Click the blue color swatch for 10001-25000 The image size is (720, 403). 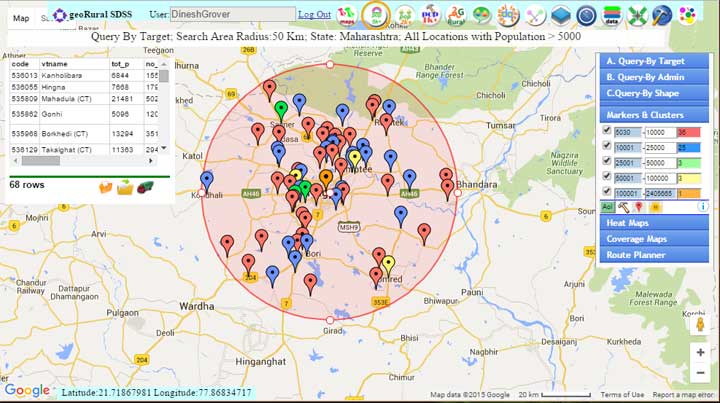tap(689, 148)
